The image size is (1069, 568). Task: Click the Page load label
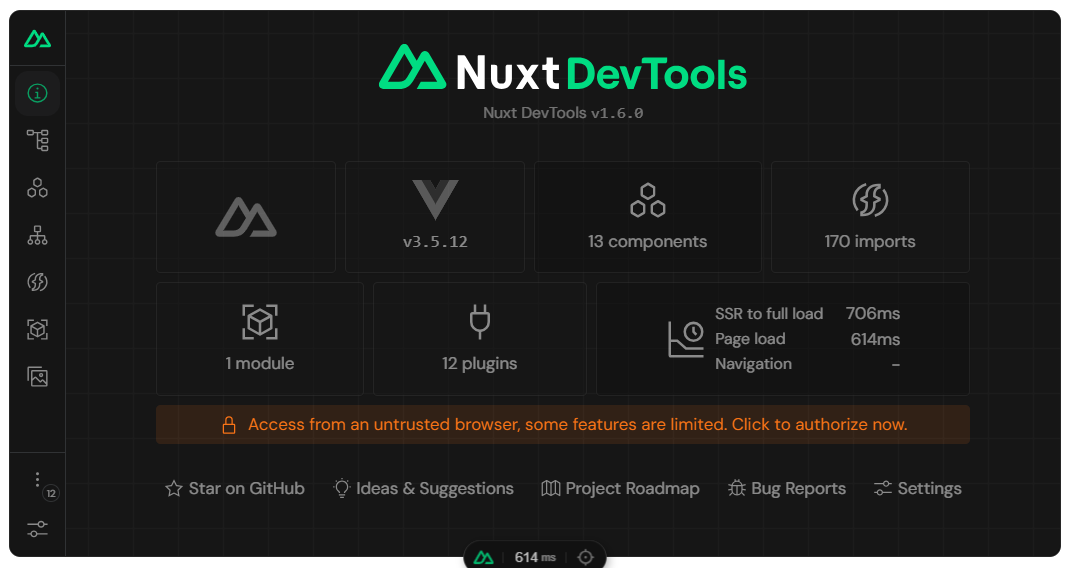coord(750,339)
